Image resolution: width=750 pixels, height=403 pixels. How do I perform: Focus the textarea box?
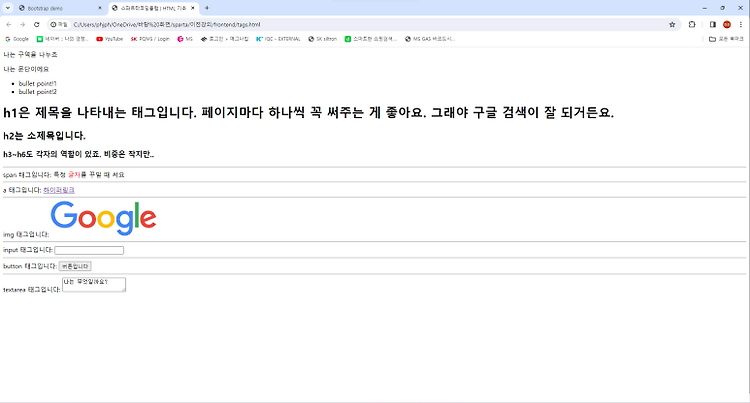click(94, 284)
